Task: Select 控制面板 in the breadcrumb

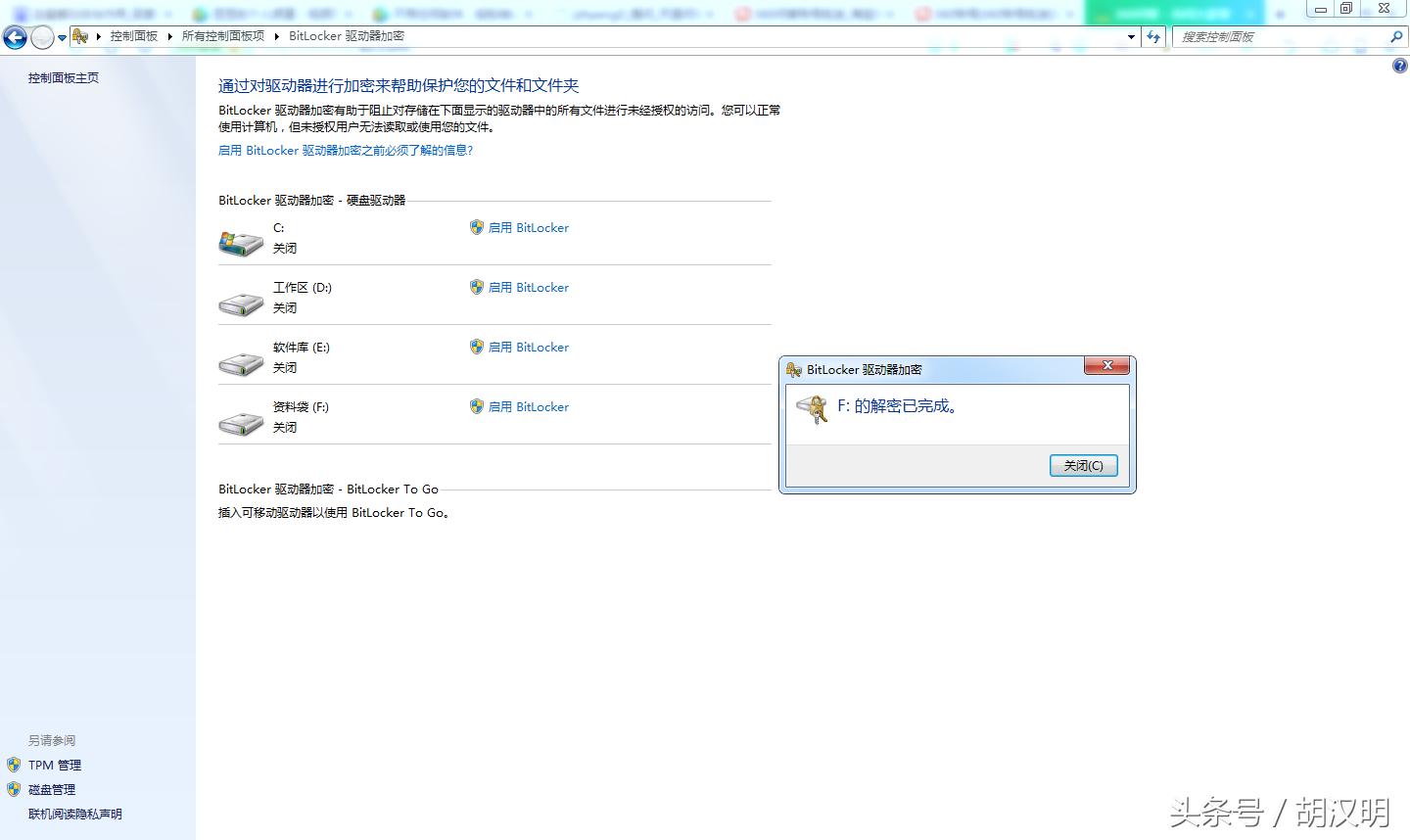Action: pos(133,36)
